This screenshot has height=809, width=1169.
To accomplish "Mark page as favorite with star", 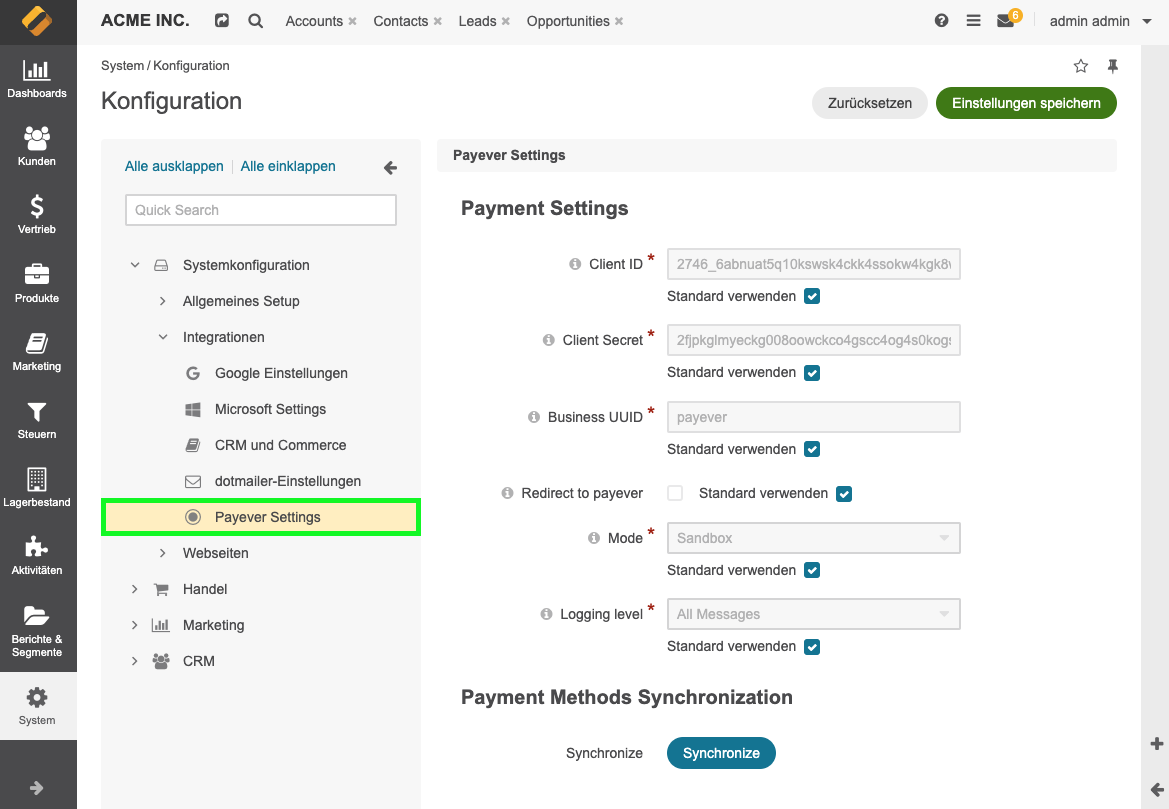I will click(x=1081, y=66).
